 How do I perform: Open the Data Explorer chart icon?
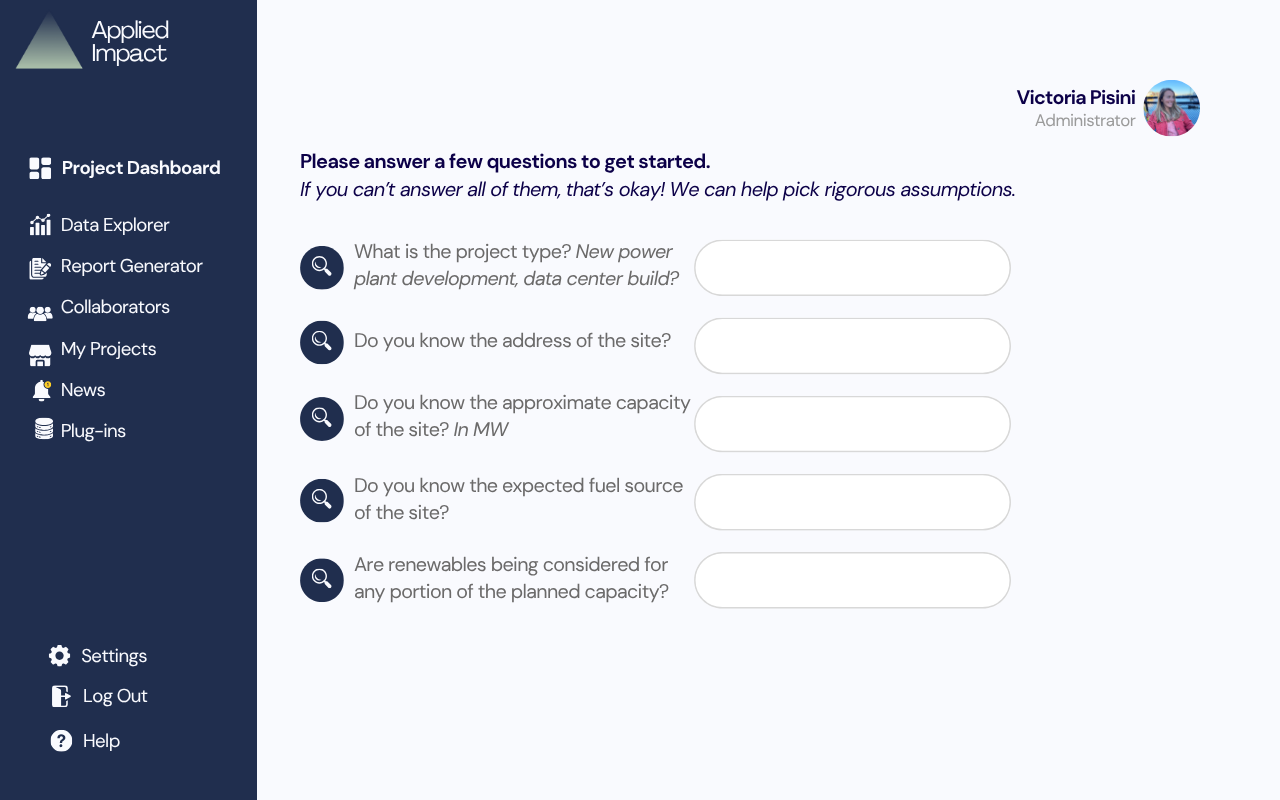(40, 225)
